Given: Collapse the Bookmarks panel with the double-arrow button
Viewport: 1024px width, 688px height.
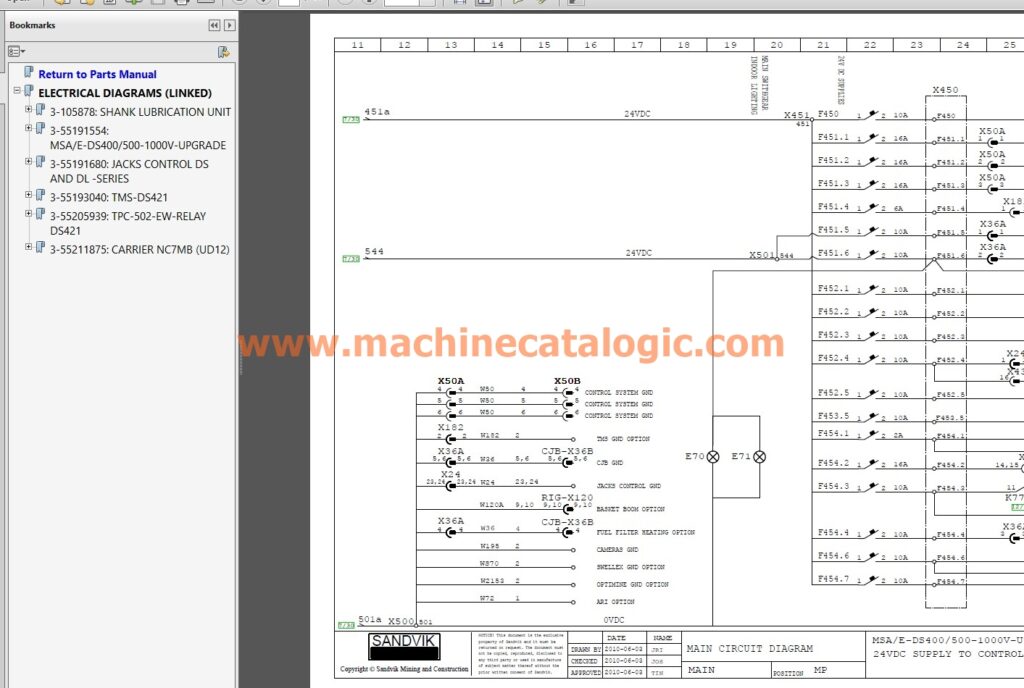Looking at the screenshot, I should click(214, 25).
